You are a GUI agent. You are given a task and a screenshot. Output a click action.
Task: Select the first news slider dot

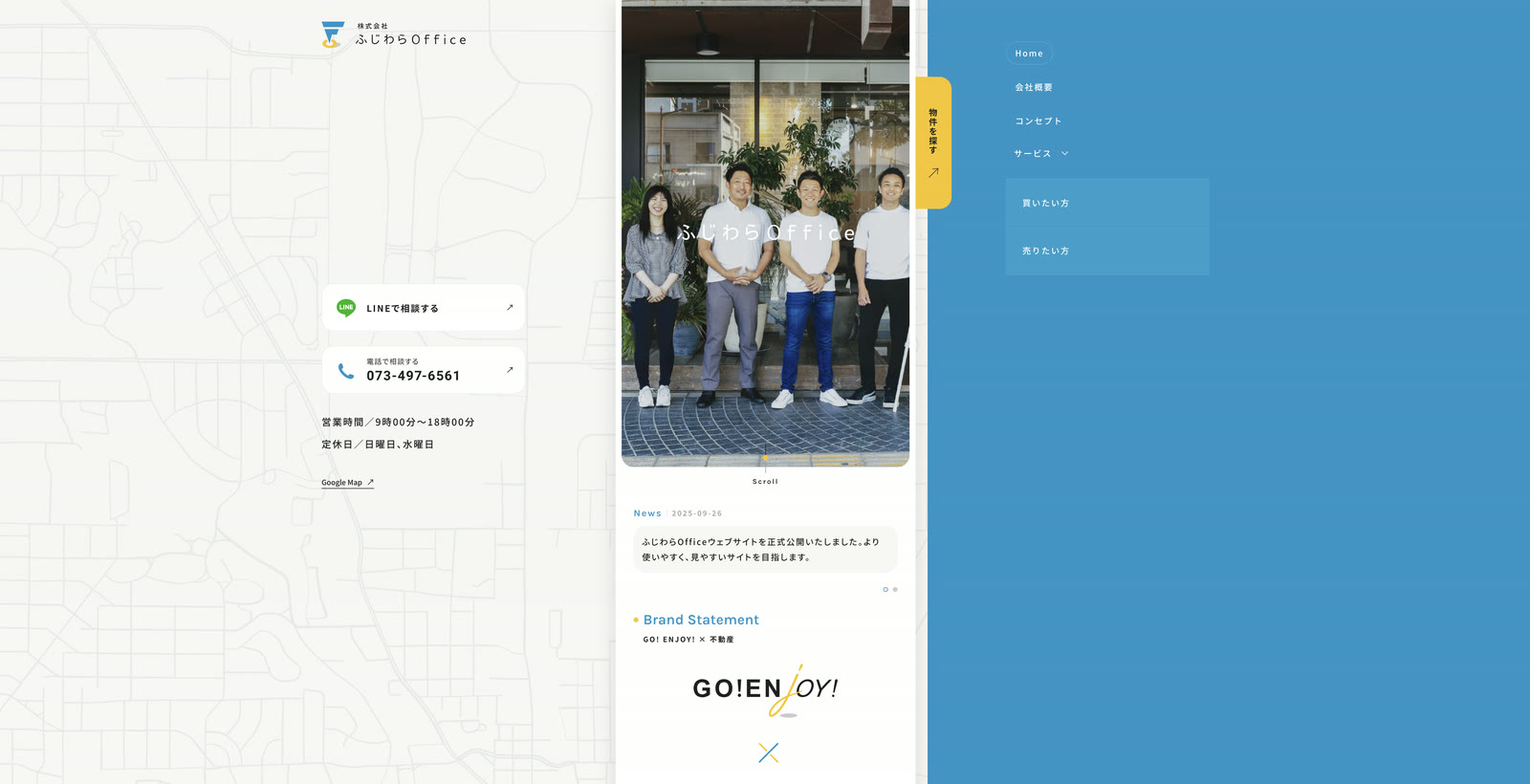(x=885, y=590)
